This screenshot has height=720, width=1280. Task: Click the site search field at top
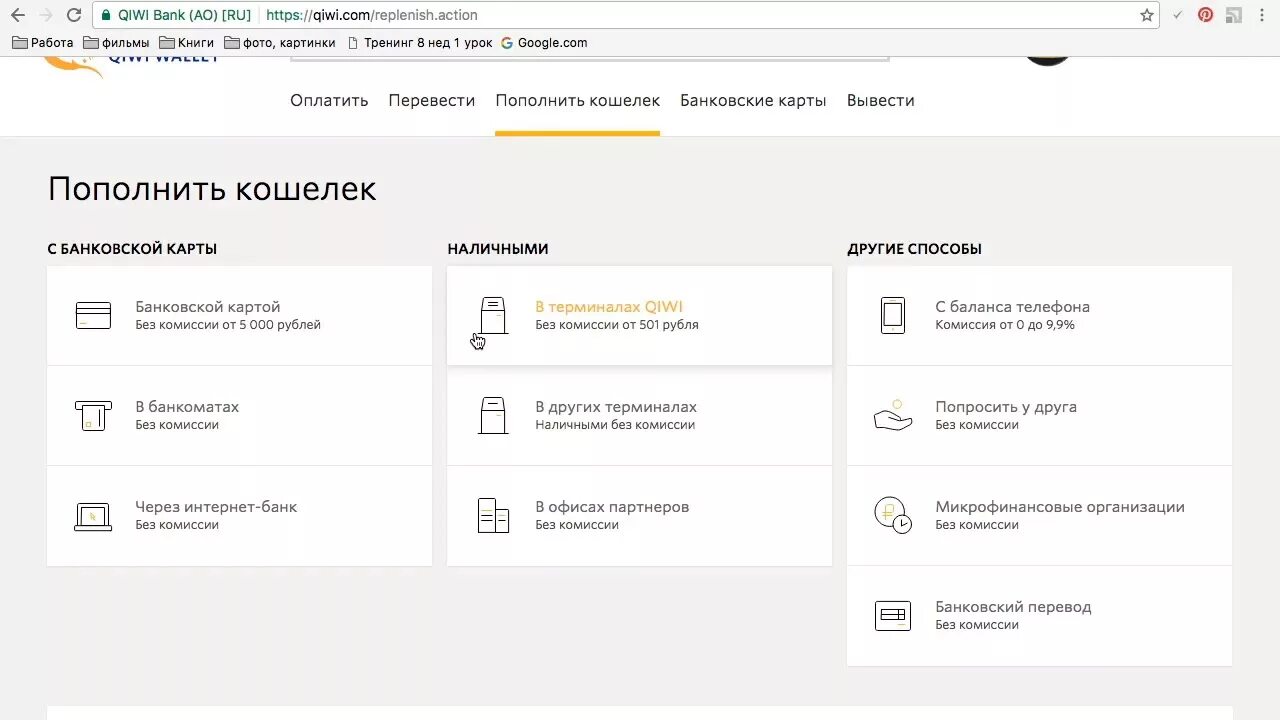tap(589, 59)
